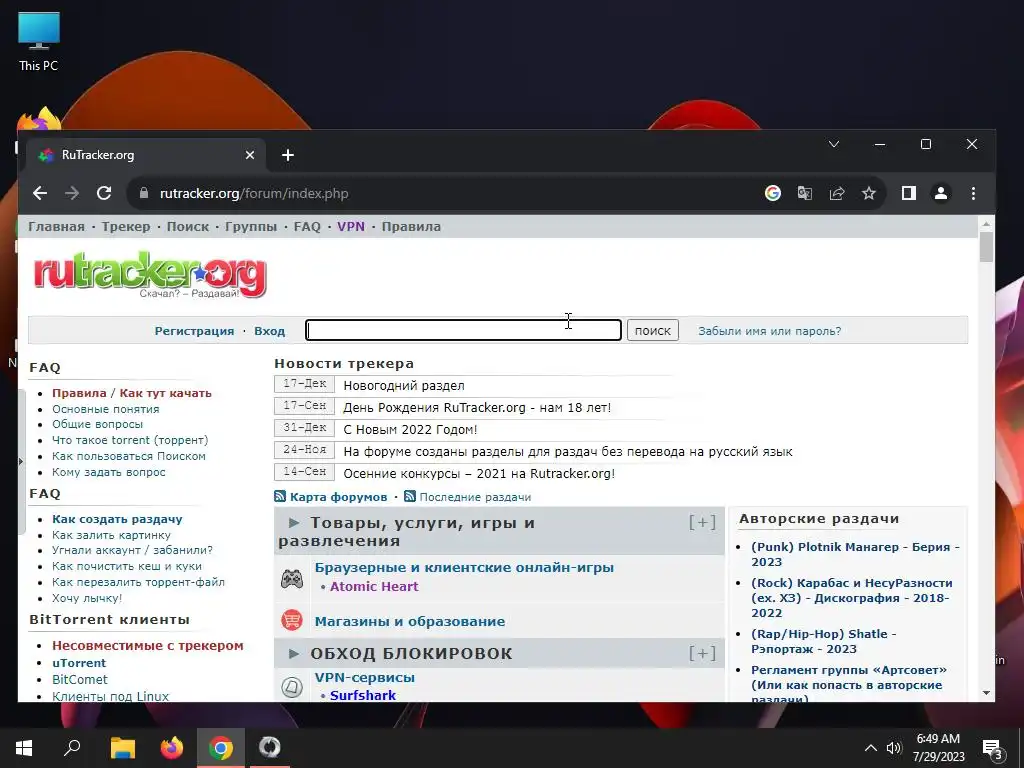The image size is (1024, 768).
Task: Click the Регистрация link
Action: (x=194, y=331)
